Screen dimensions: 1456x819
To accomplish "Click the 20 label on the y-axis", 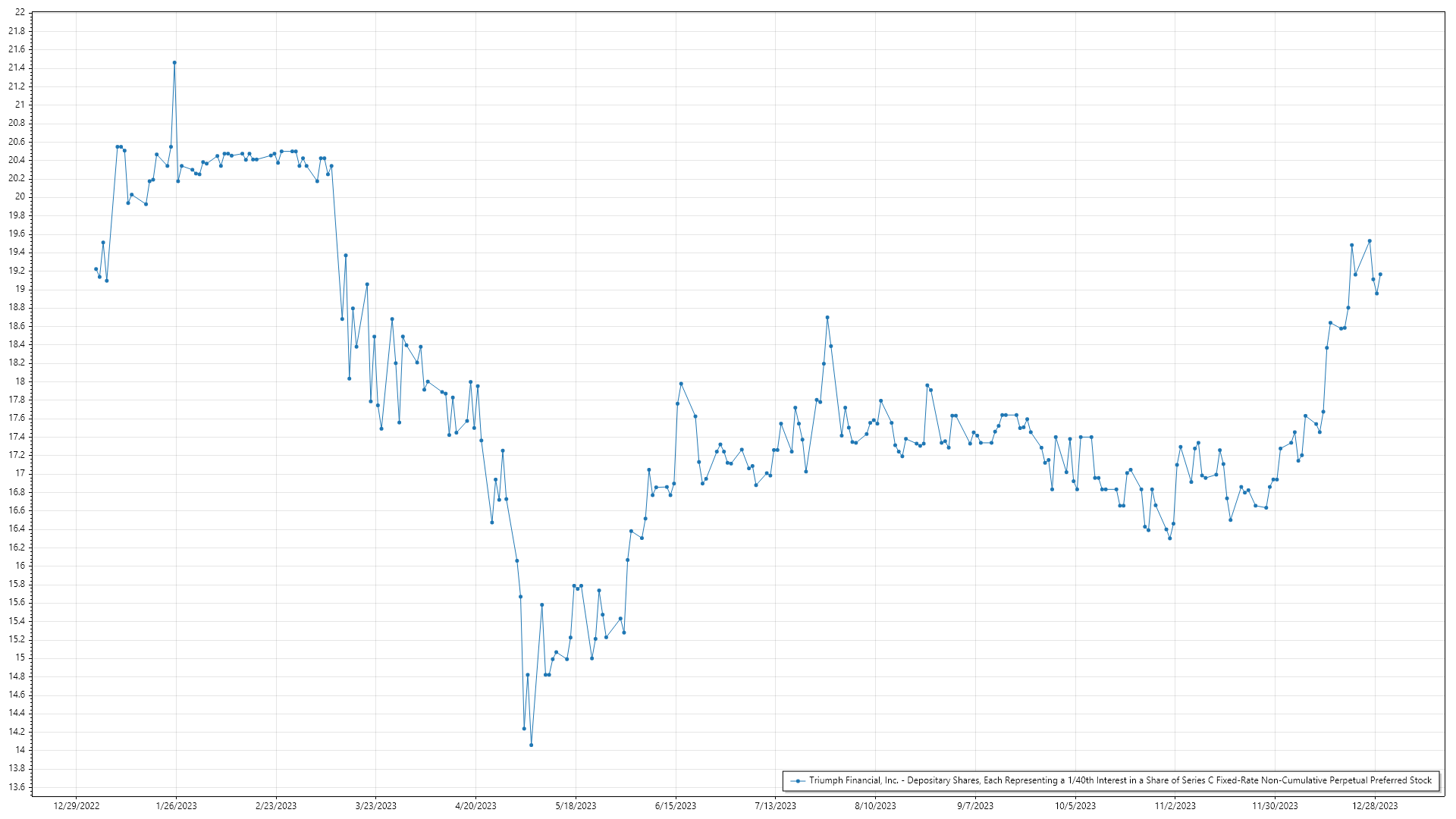I will [20, 196].
